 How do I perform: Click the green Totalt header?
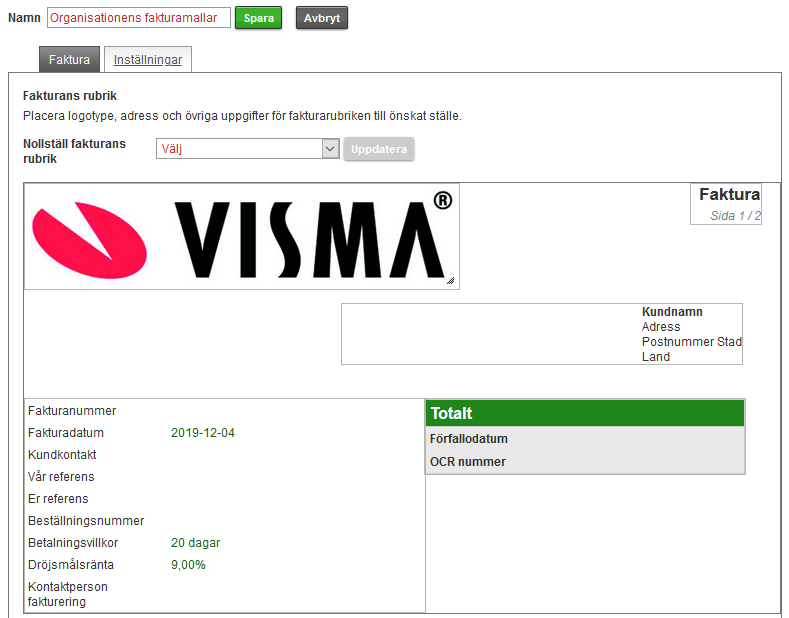point(585,413)
